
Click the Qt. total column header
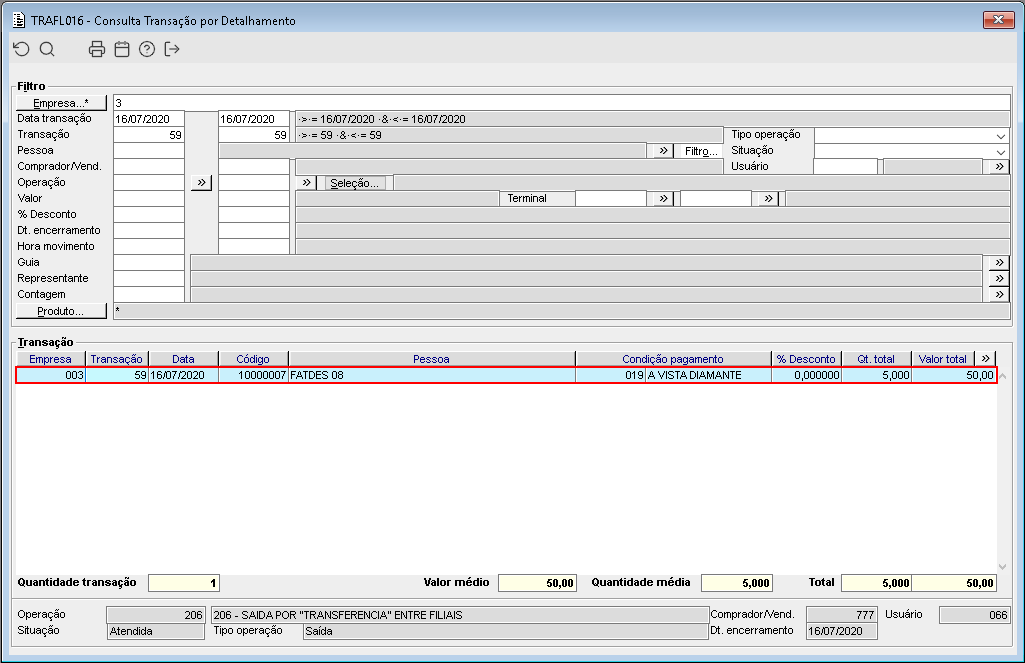click(x=876, y=359)
